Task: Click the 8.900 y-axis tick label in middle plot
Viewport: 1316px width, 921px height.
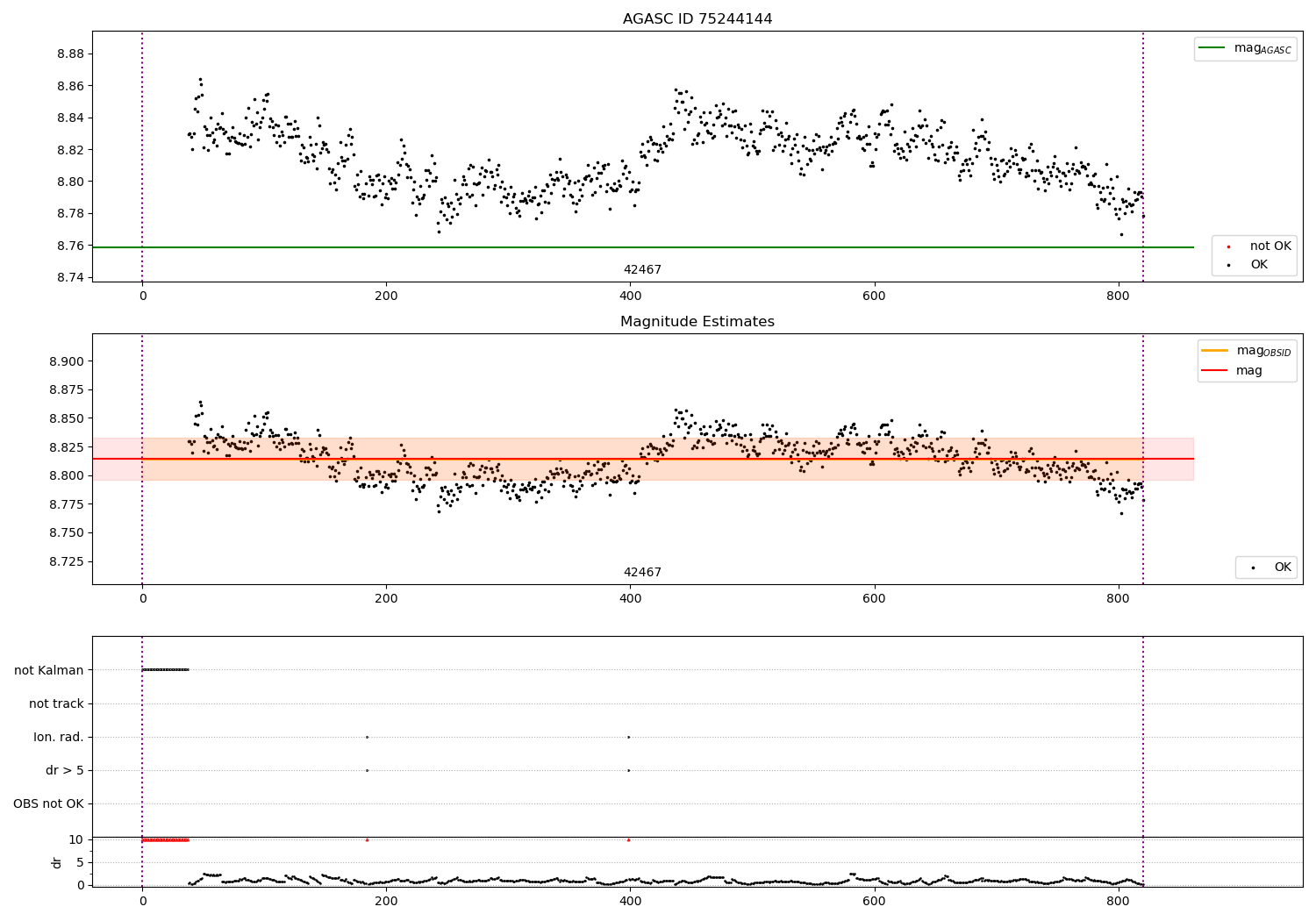Action: point(66,361)
